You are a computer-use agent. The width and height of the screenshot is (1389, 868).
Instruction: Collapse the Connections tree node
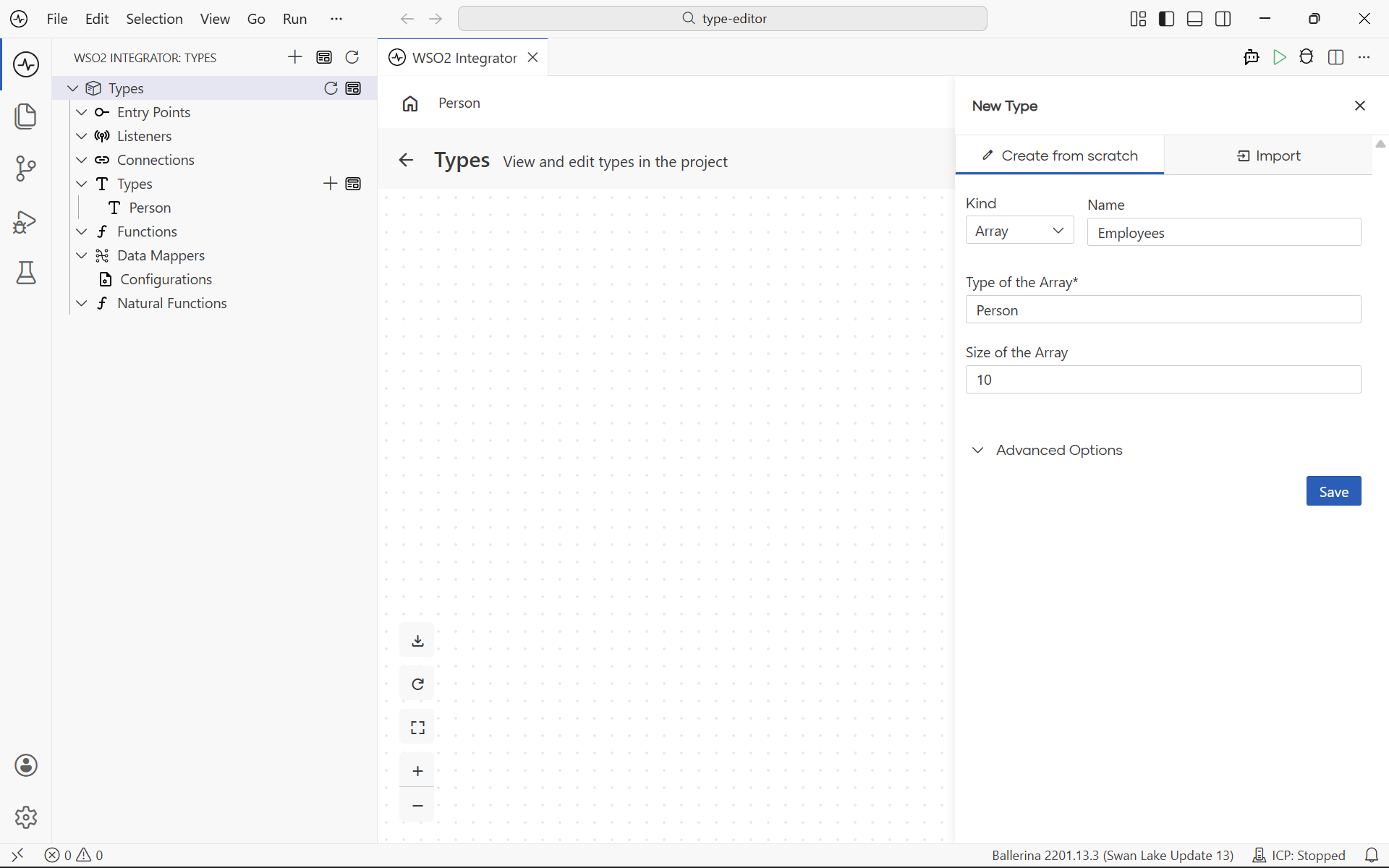point(82,160)
